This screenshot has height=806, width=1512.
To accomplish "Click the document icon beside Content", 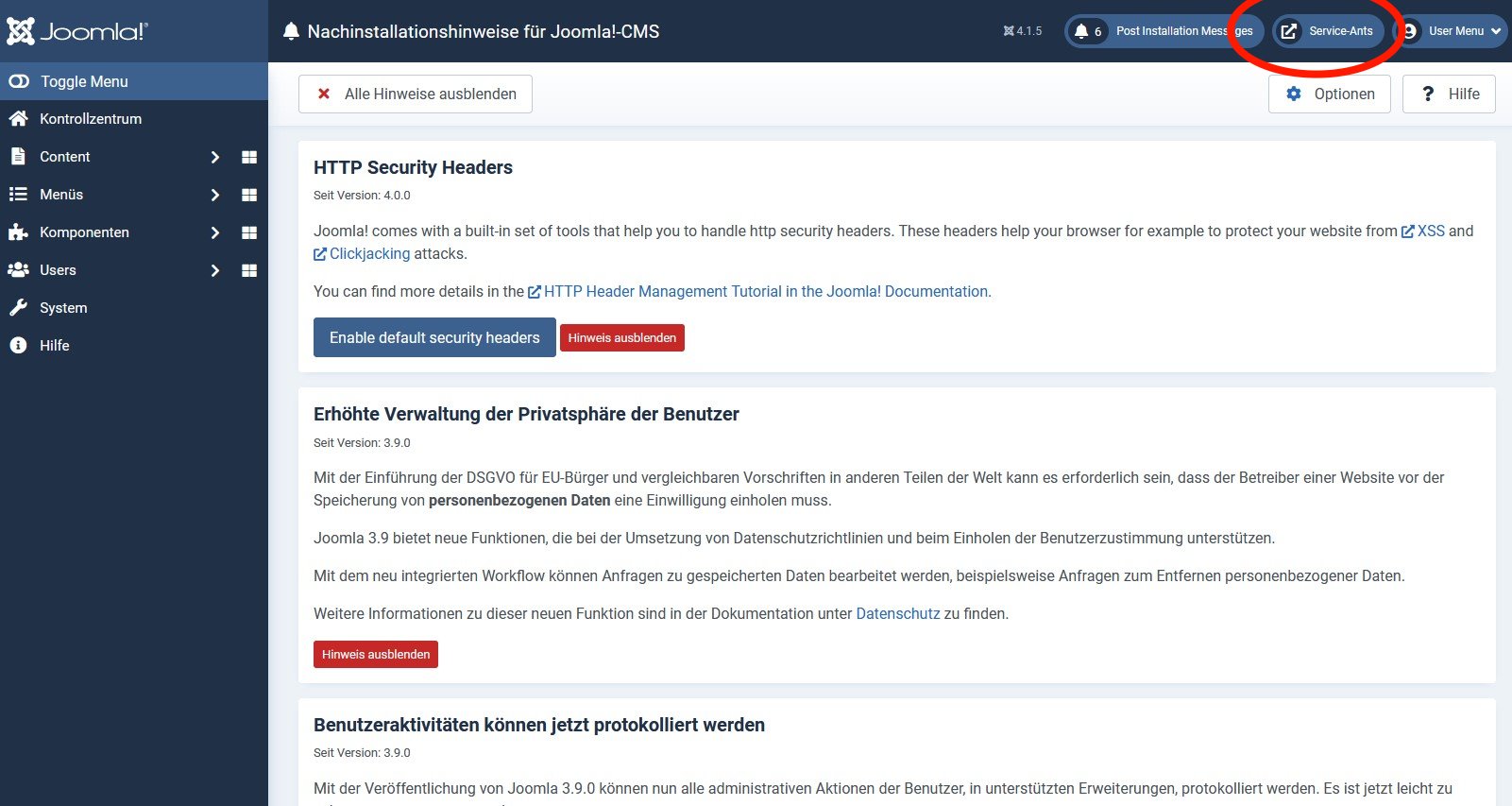I will click(18, 157).
